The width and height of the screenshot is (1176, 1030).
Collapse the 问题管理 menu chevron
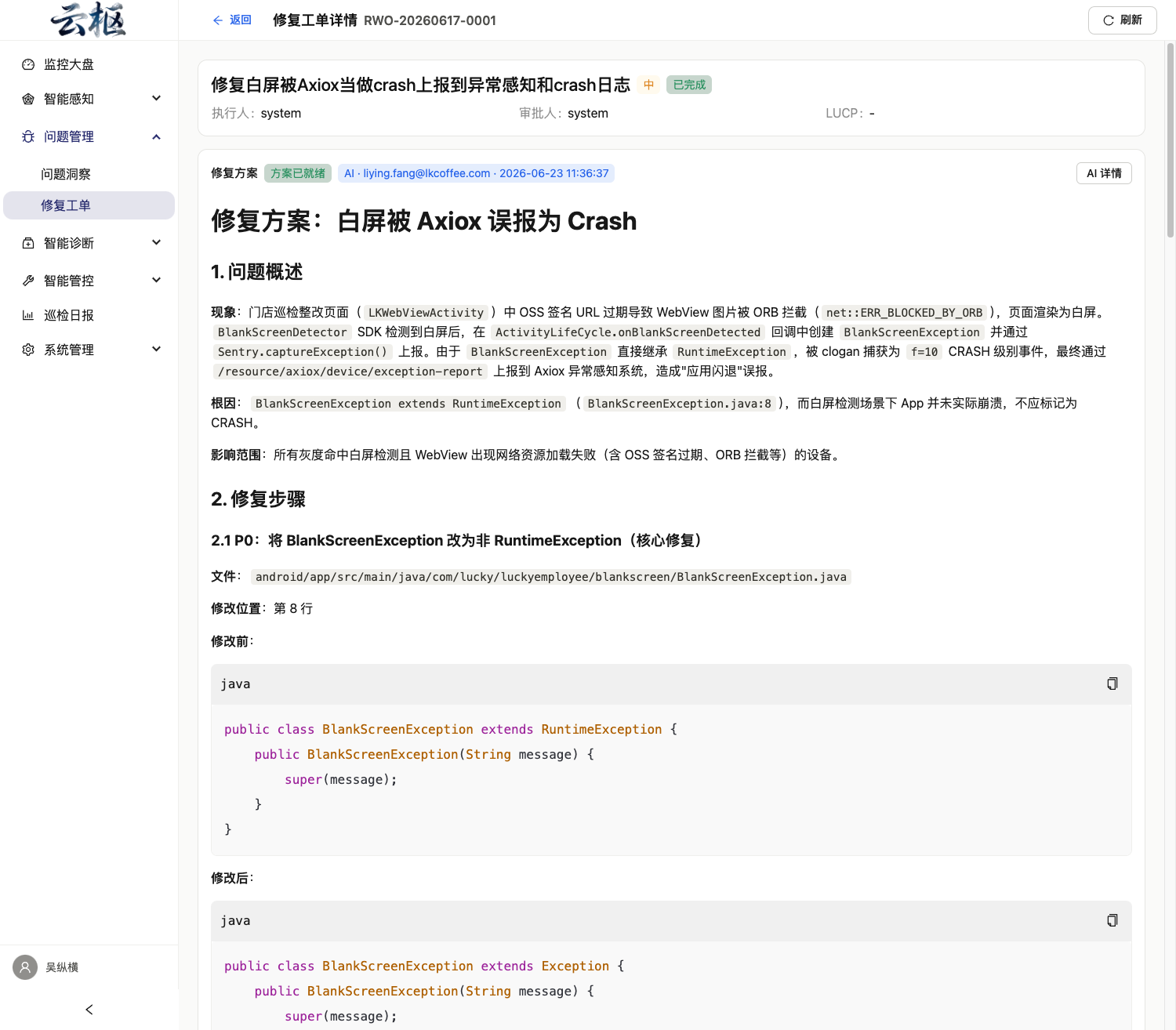click(x=156, y=136)
